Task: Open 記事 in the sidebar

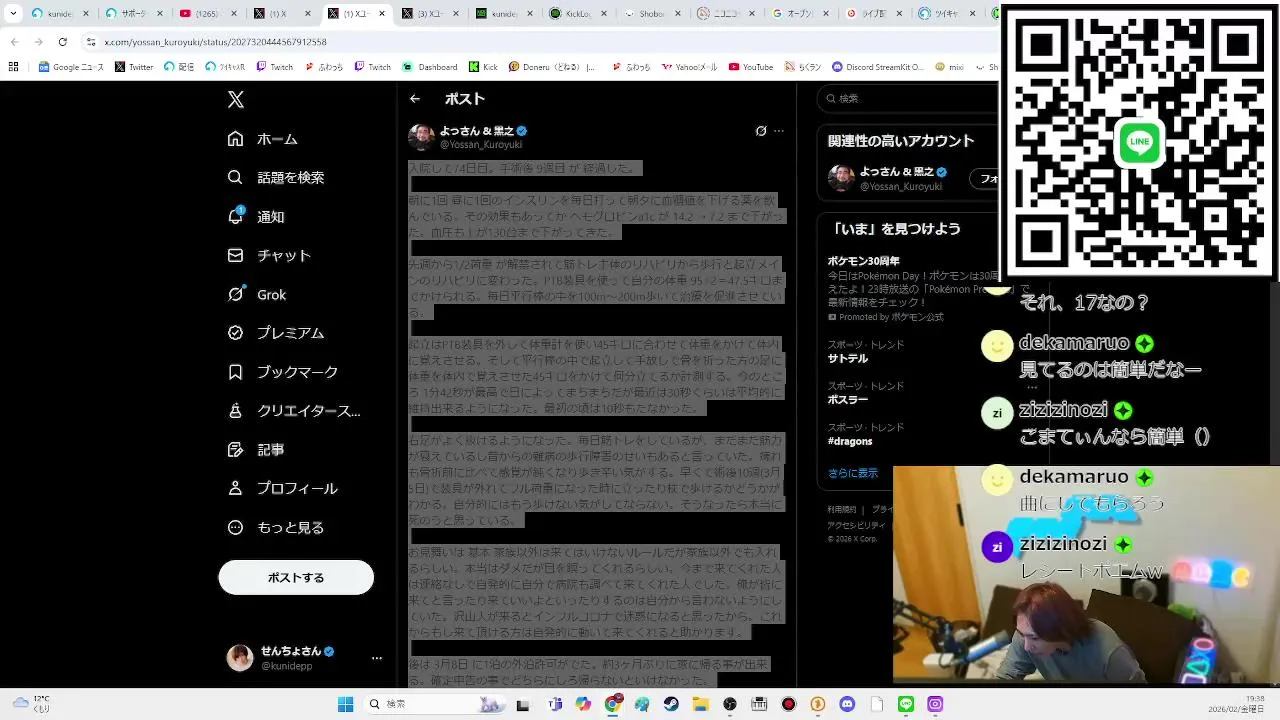Action: pyautogui.click(x=256, y=450)
